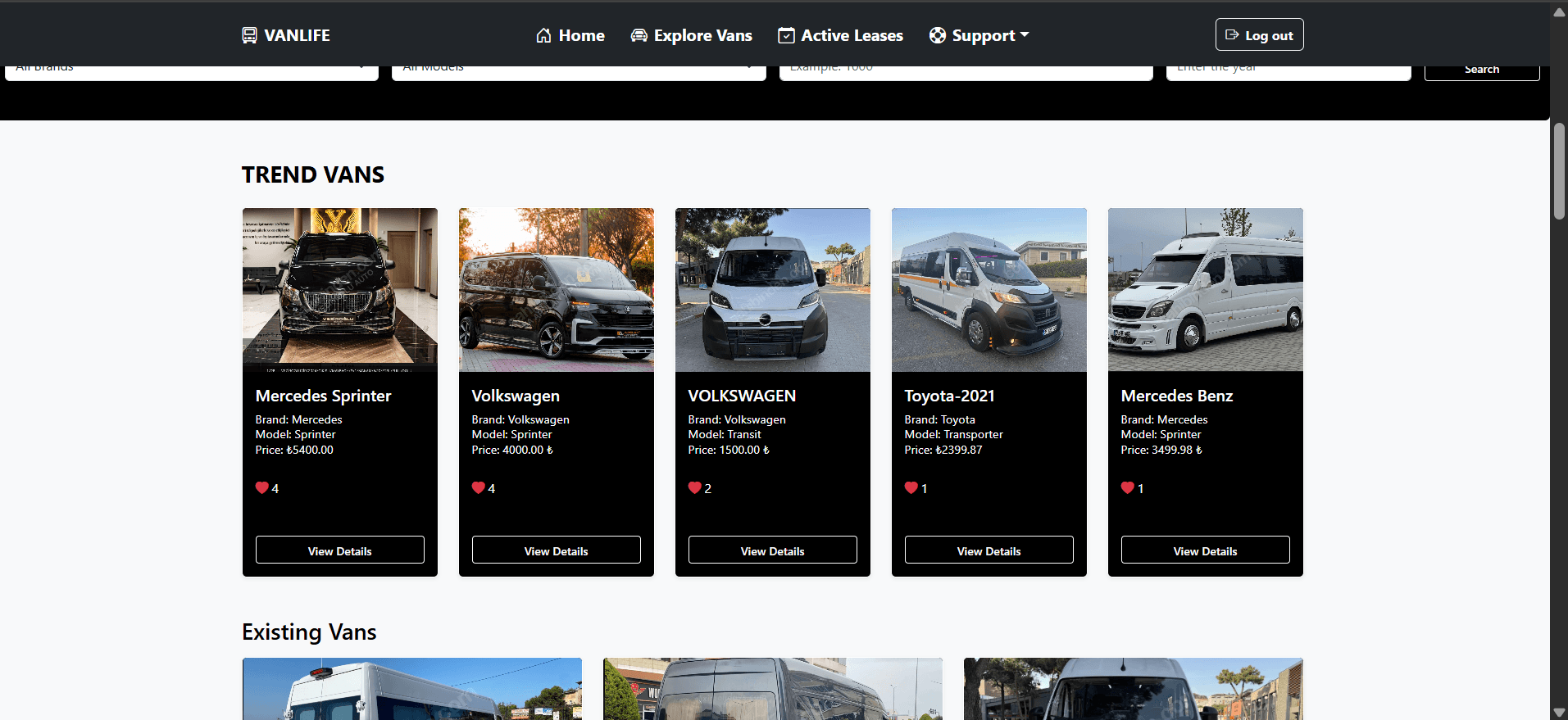Click the Home house icon
Image resolution: width=1568 pixels, height=720 pixels.
coord(543,35)
